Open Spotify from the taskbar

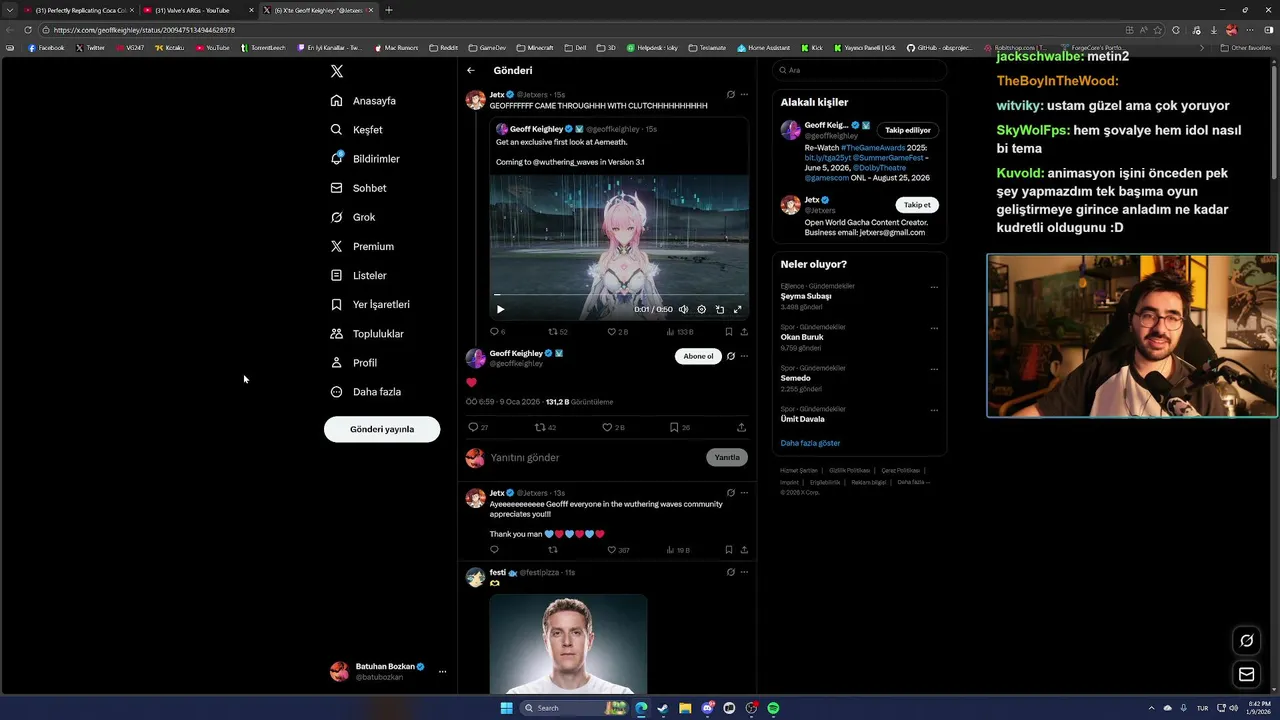[773, 708]
